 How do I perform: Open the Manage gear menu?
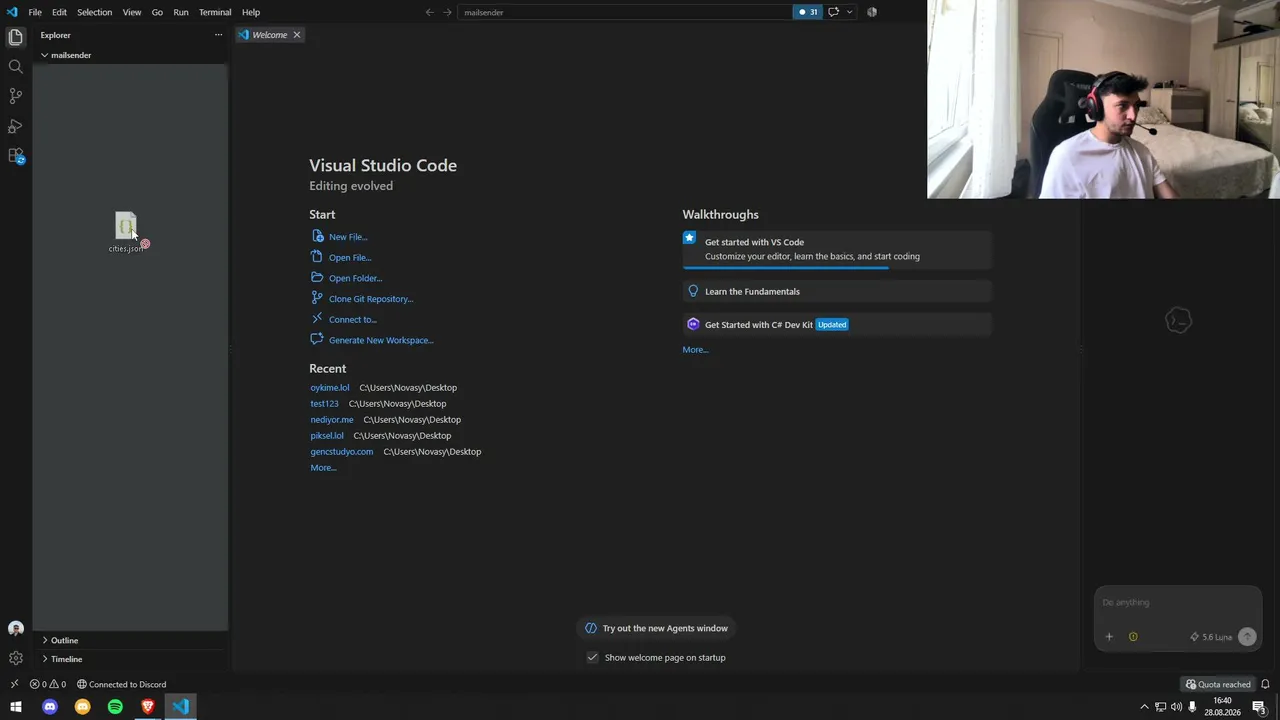15,658
